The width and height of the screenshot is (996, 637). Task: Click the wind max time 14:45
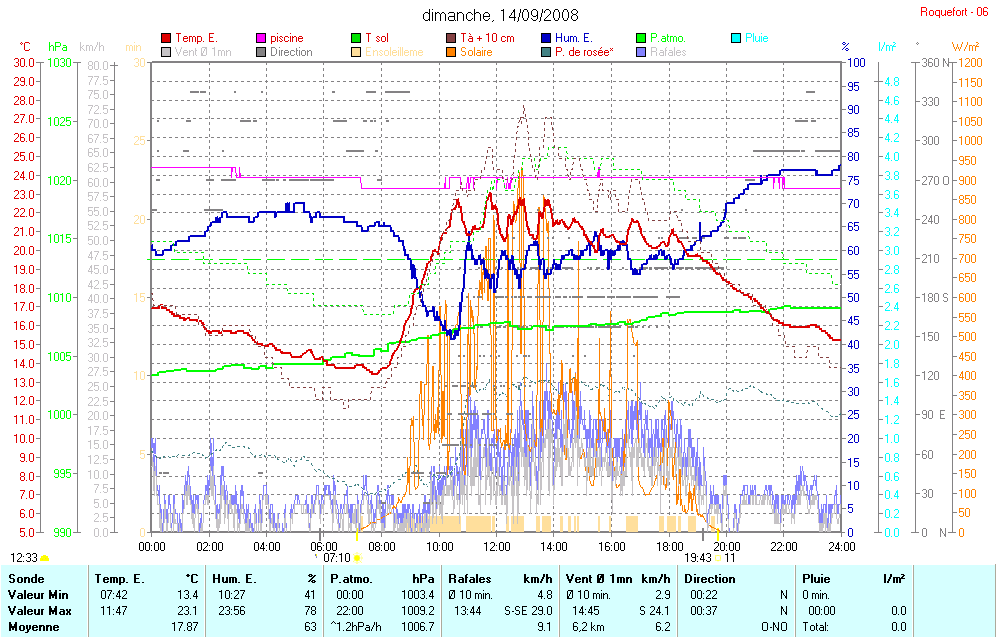click(x=586, y=611)
